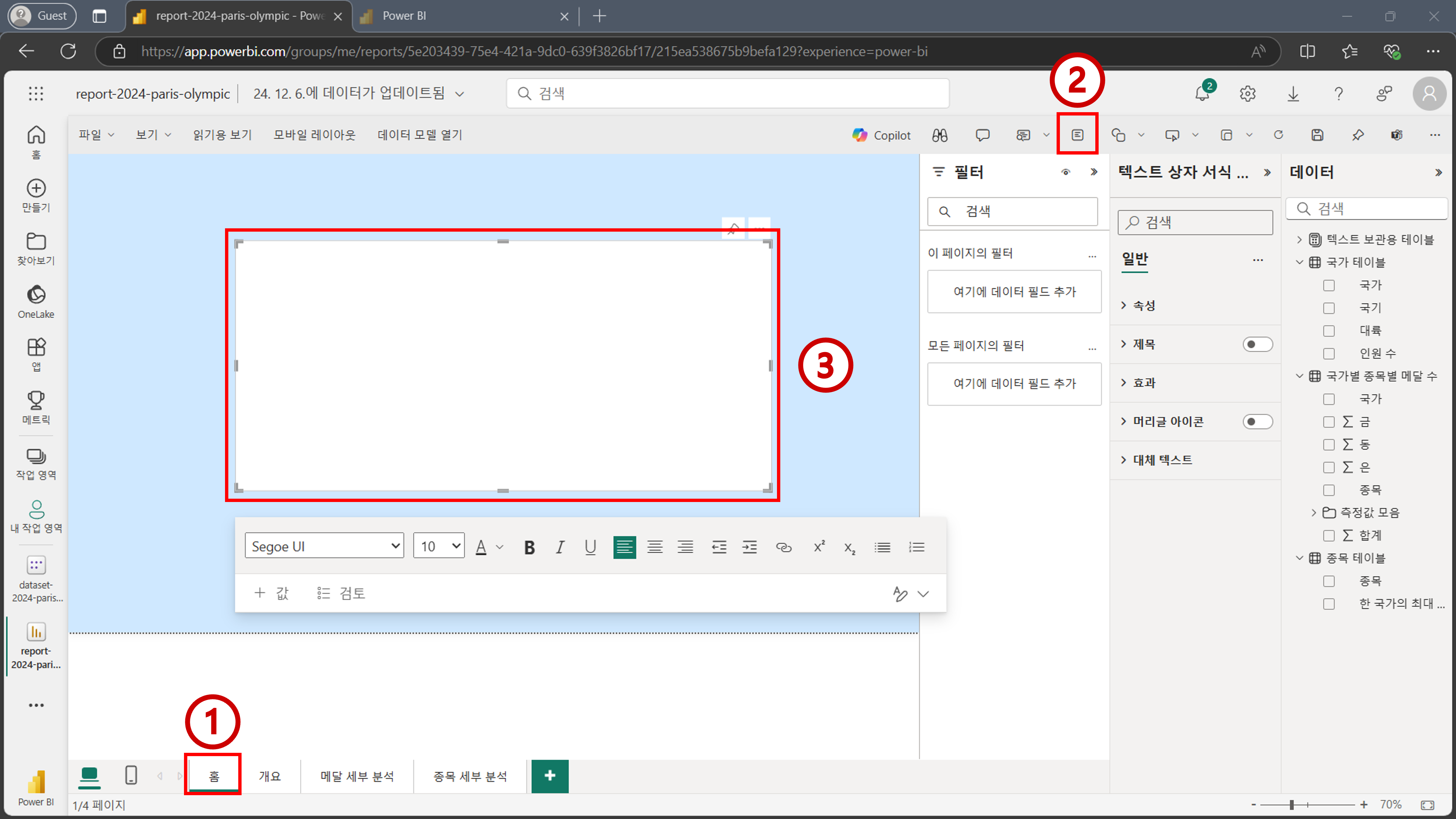Apply superscript formatting

pyautogui.click(x=819, y=547)
